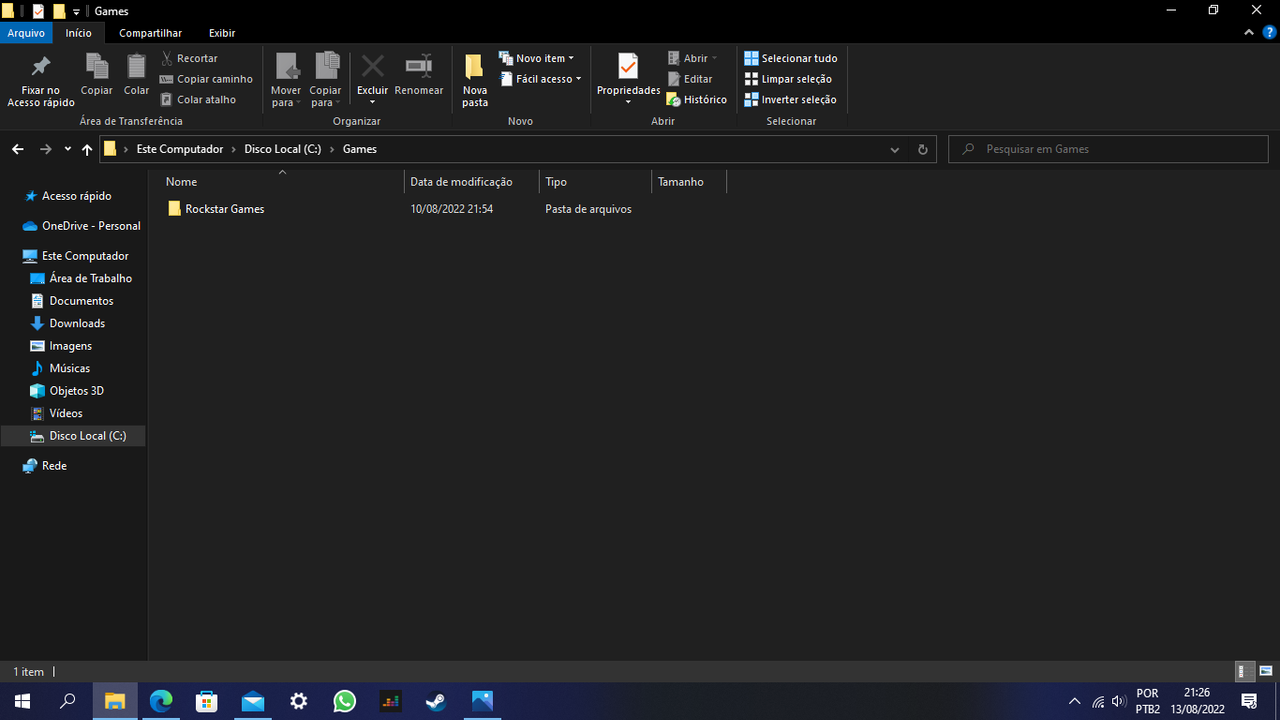
Task: Click the Copiar ribbon icon
Action: [97, 75]
